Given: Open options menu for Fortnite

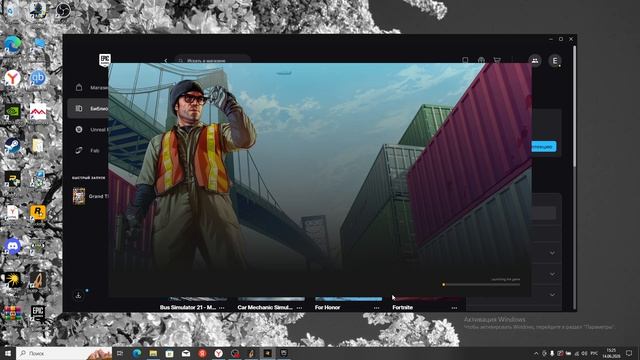Looking at the screenshot, I should (x=454, y=308).
